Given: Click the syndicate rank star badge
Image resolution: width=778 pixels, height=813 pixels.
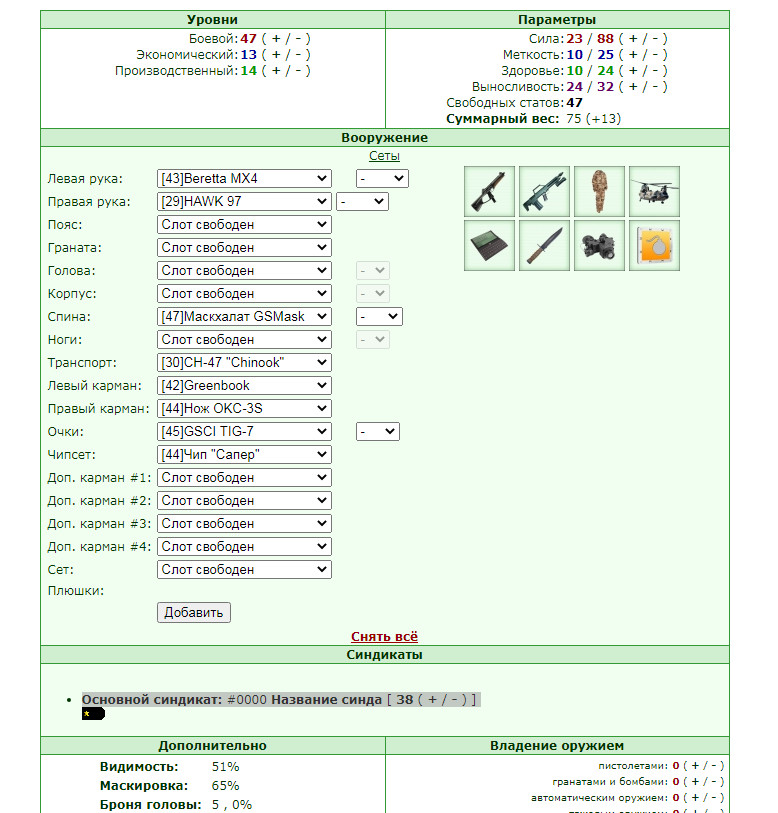Looking at the screenshot, I should click(x=93, y=714).
